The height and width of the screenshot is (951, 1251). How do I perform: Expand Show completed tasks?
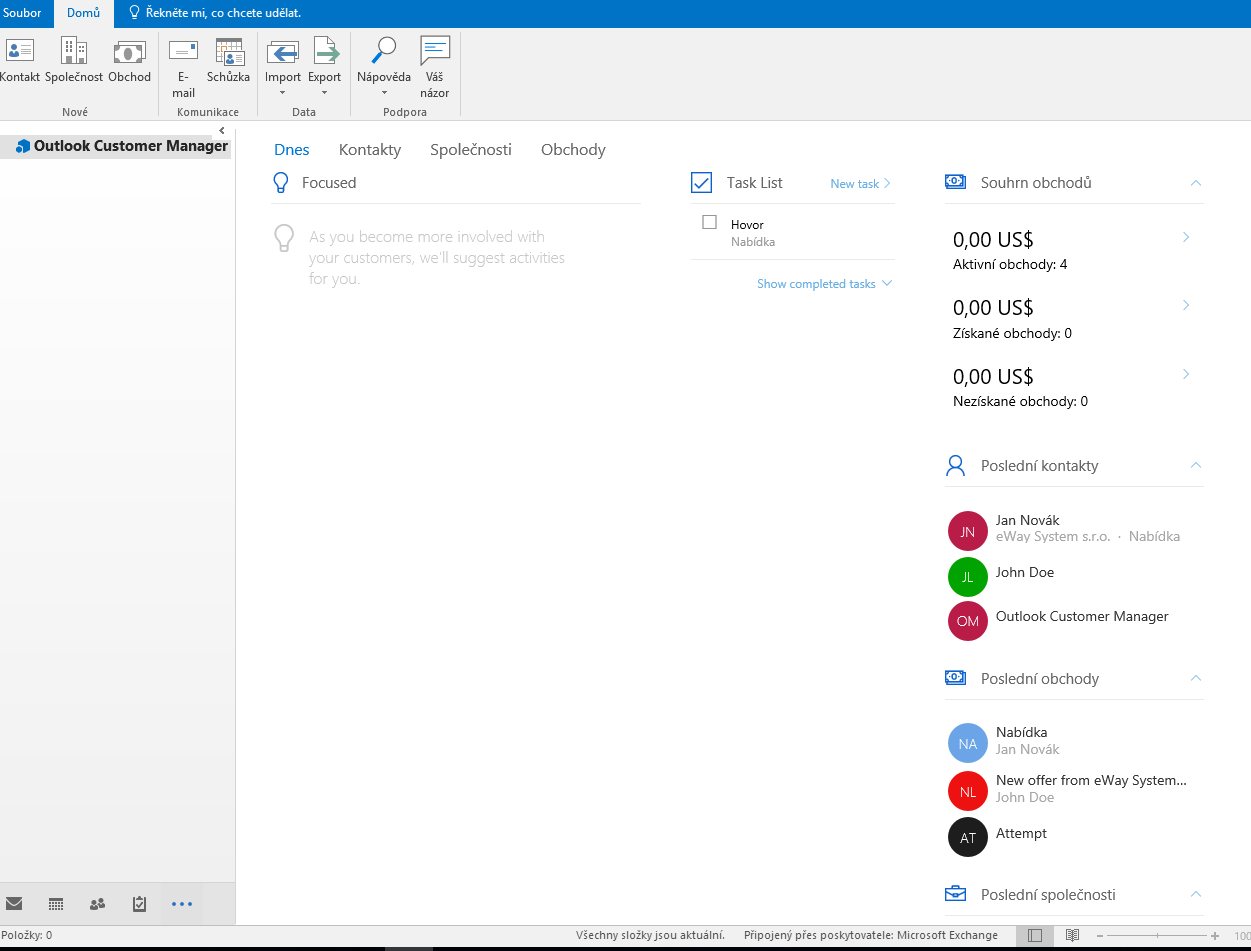(824, 284)
